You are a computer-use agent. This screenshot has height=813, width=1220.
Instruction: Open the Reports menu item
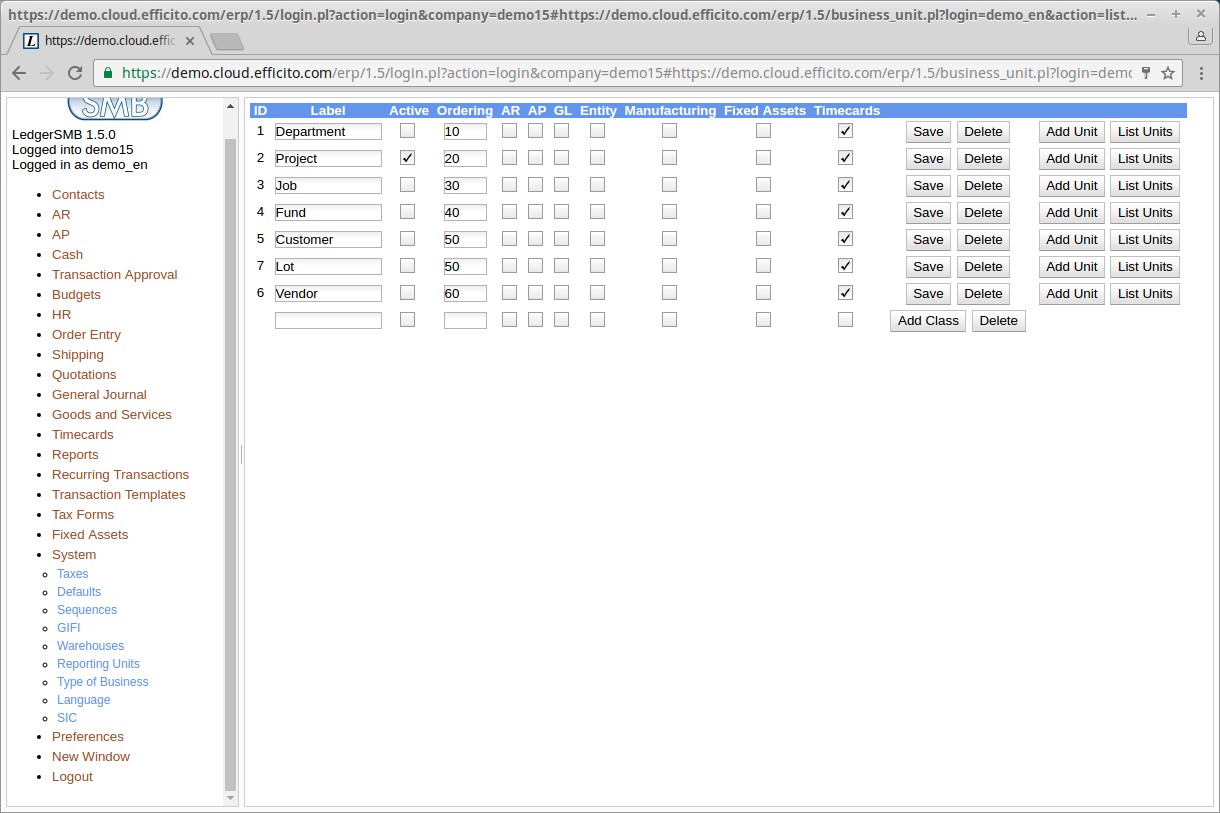(75, 454)
